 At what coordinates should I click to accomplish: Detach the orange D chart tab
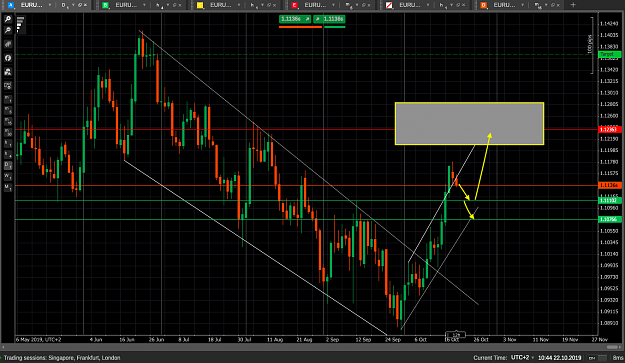(x=553, y=5)
